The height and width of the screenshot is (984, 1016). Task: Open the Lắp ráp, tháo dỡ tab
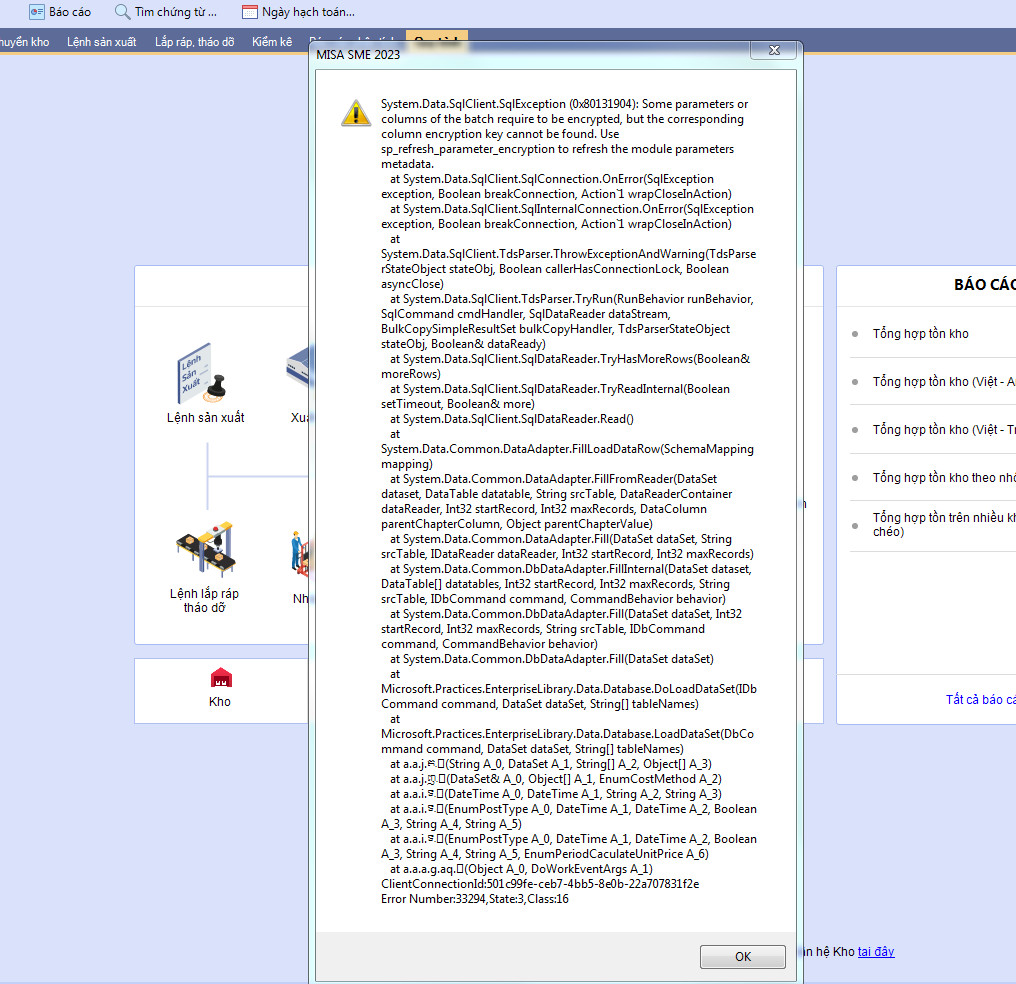coord(194,42)
